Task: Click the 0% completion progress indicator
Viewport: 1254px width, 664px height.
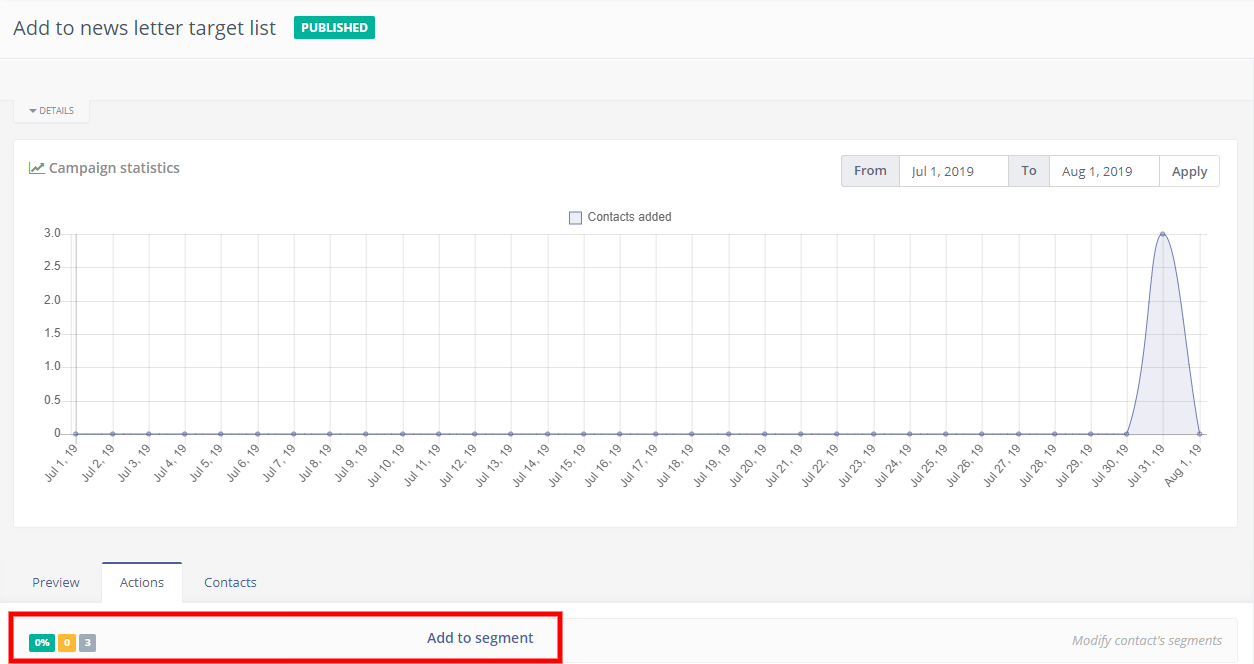Action: (x=42, y=642)
